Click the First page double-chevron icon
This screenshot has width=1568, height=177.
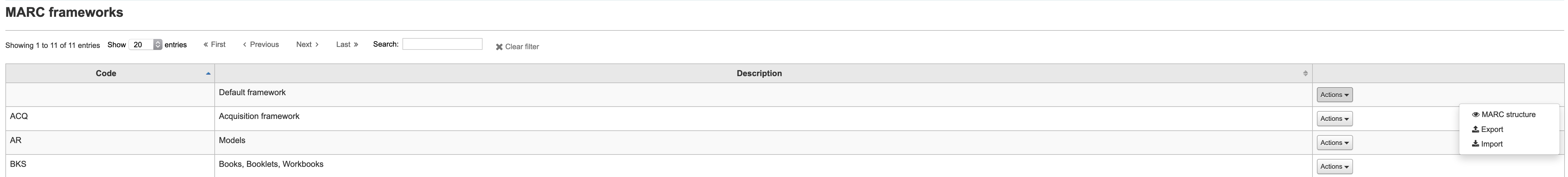coord(206,44)
